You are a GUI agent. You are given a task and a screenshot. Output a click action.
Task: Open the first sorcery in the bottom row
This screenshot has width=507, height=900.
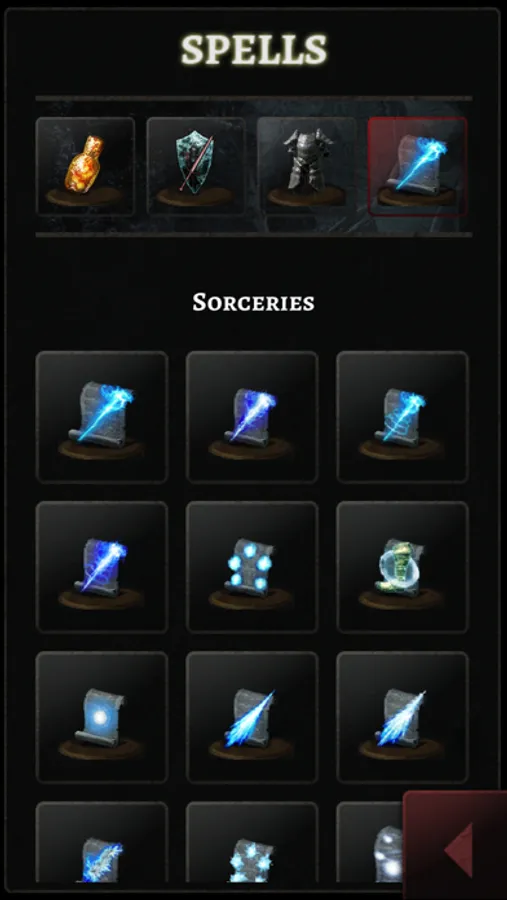[x=102, y=842]
